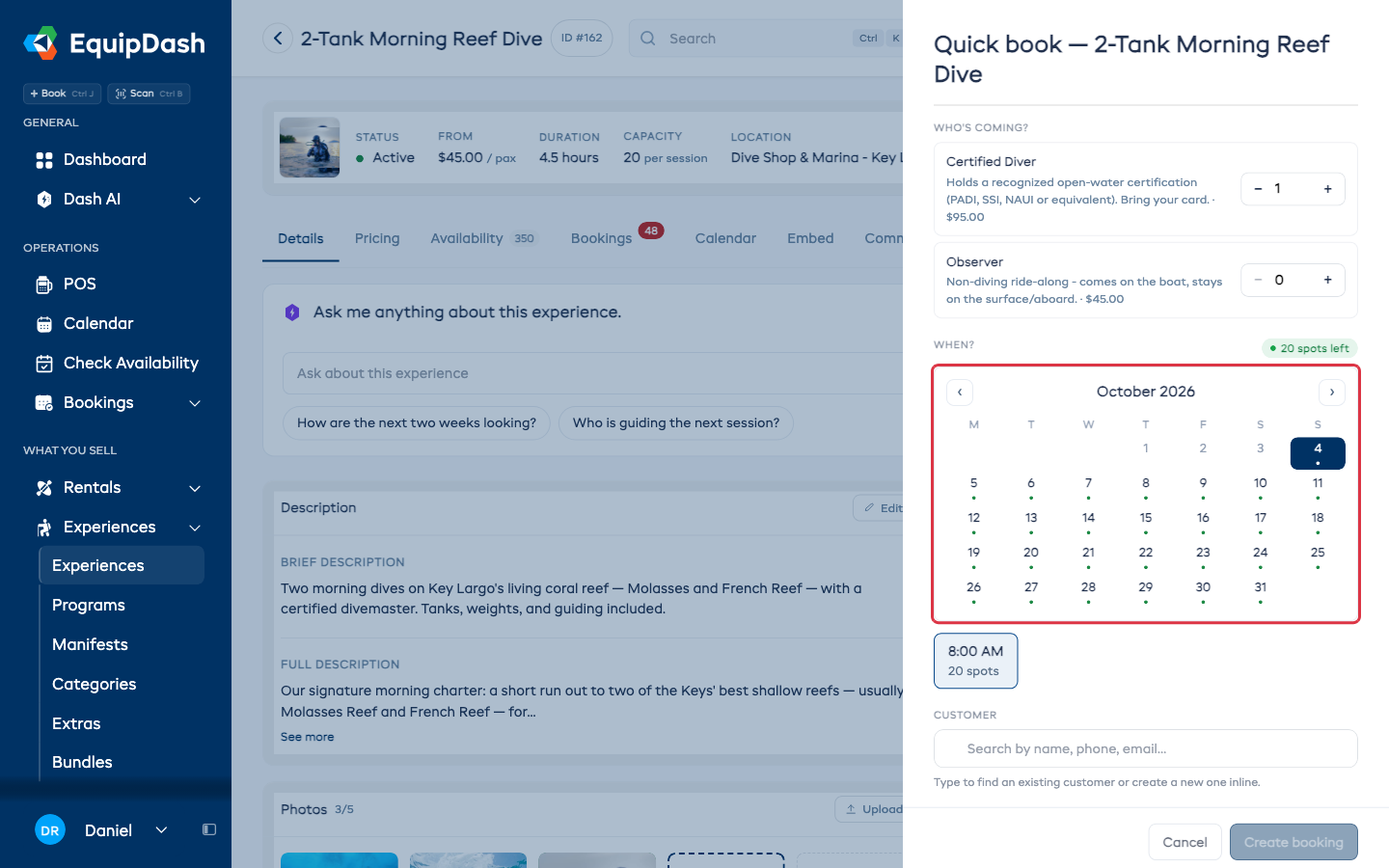
Task: Click the Calendar sidebar icon
Action: point(44,324)
